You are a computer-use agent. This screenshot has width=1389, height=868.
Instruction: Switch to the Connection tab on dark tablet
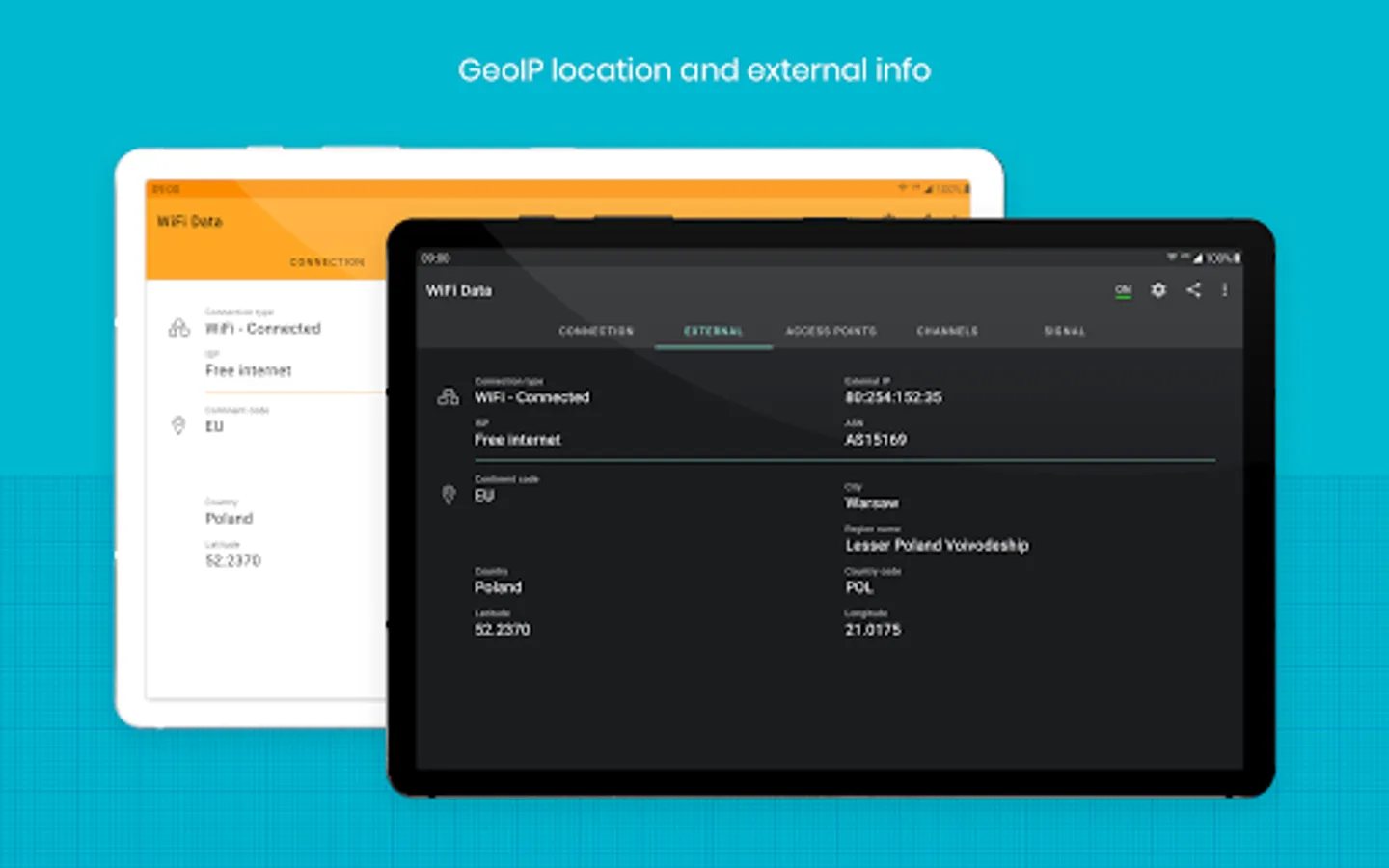point(596,331)
